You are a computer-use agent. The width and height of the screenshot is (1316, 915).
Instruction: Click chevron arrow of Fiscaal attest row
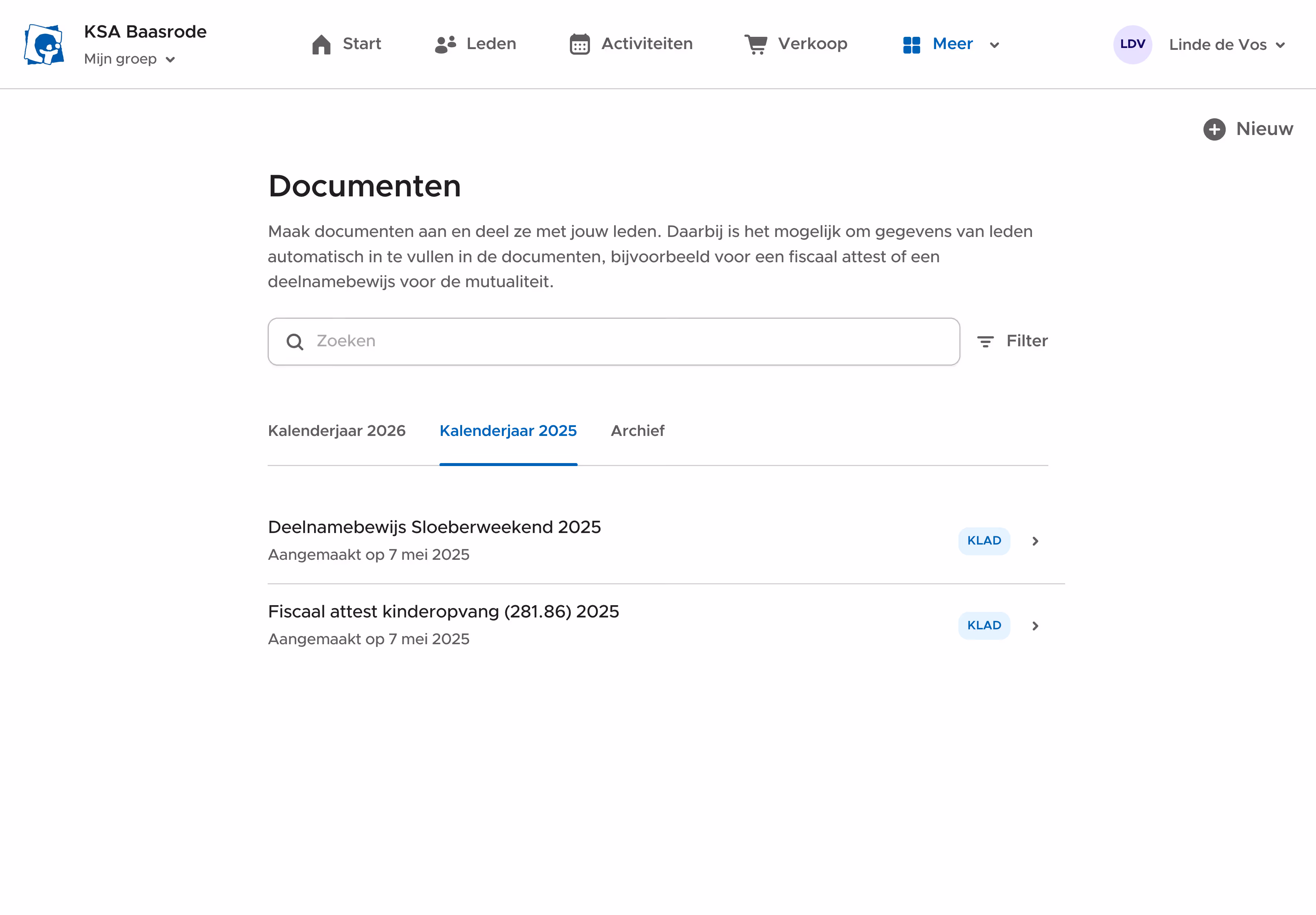[x=1035, y=626]
